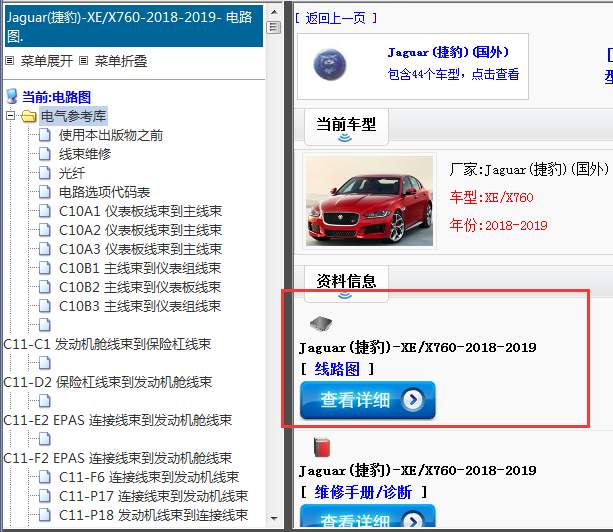Click 查看详细 button under 线路图
613x532 pixels.
click(367, 400)
